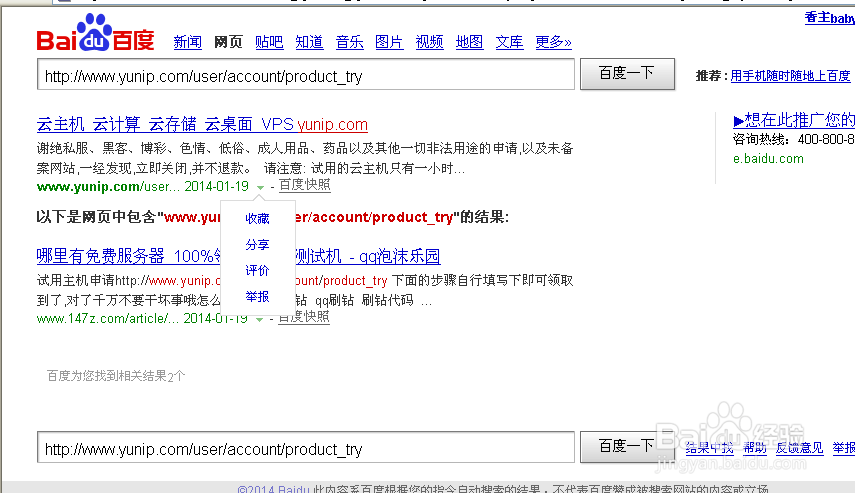This screenshot has height=493, width=855.
Task: Click the www.yunip.com/user... green URL
Action: click(108, 187)
